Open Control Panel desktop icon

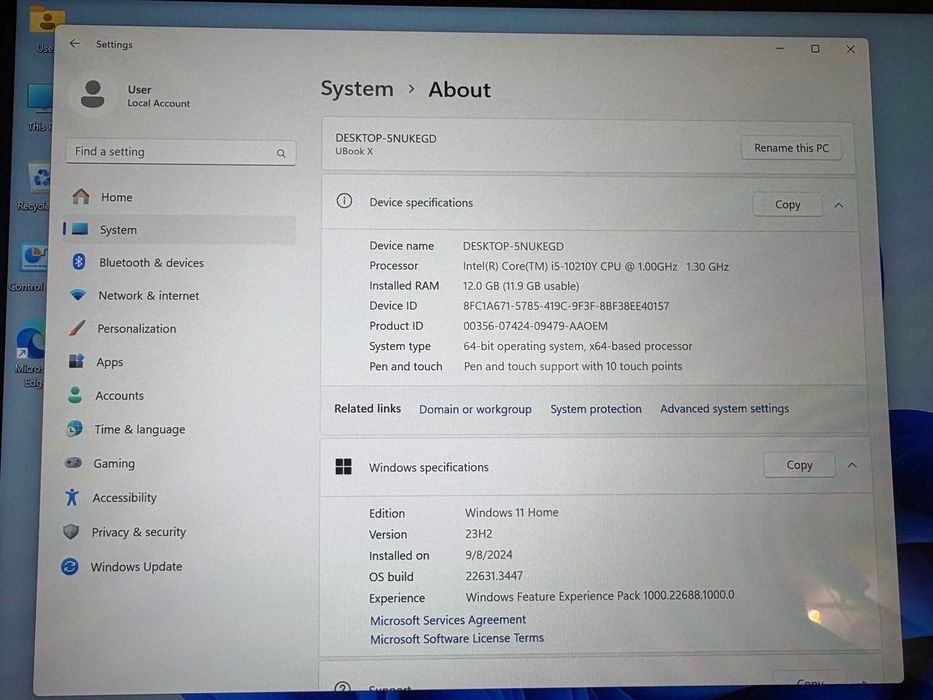click(28, 267)
